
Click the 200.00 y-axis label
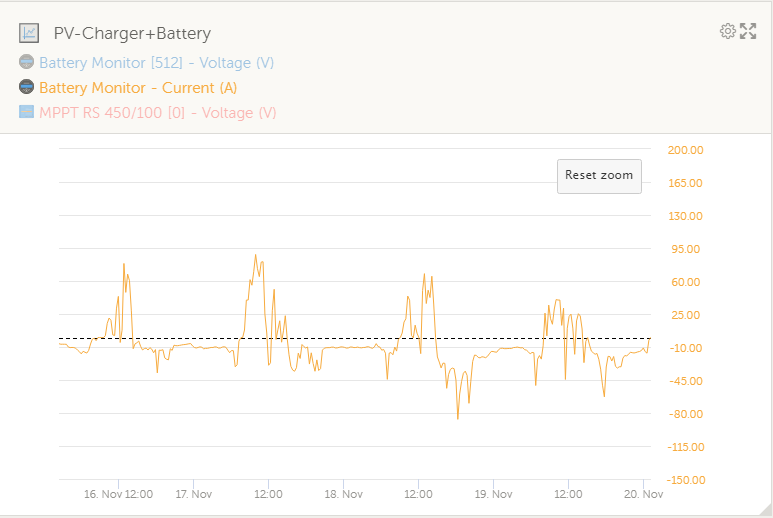pos(685,150)
